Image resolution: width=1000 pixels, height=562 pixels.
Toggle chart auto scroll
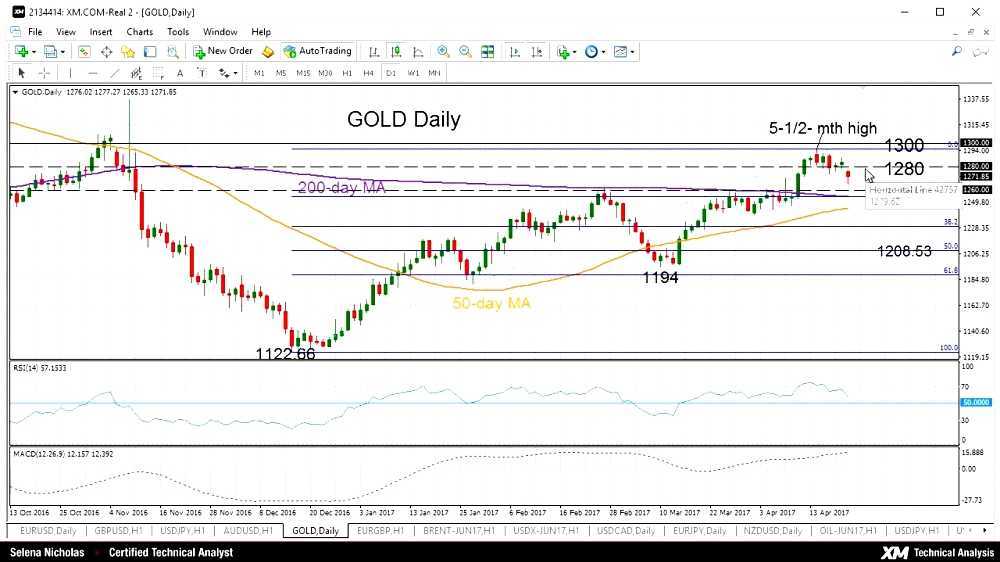[515, 52]
